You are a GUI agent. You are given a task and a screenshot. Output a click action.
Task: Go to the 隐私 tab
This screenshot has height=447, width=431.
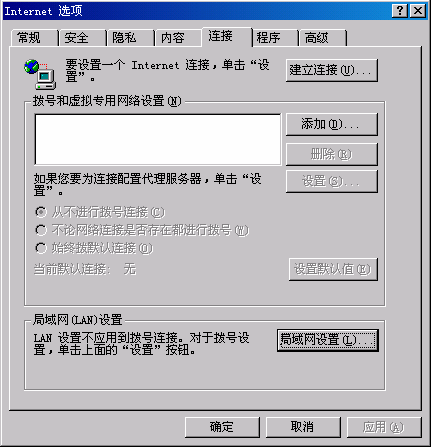[130, 37]
